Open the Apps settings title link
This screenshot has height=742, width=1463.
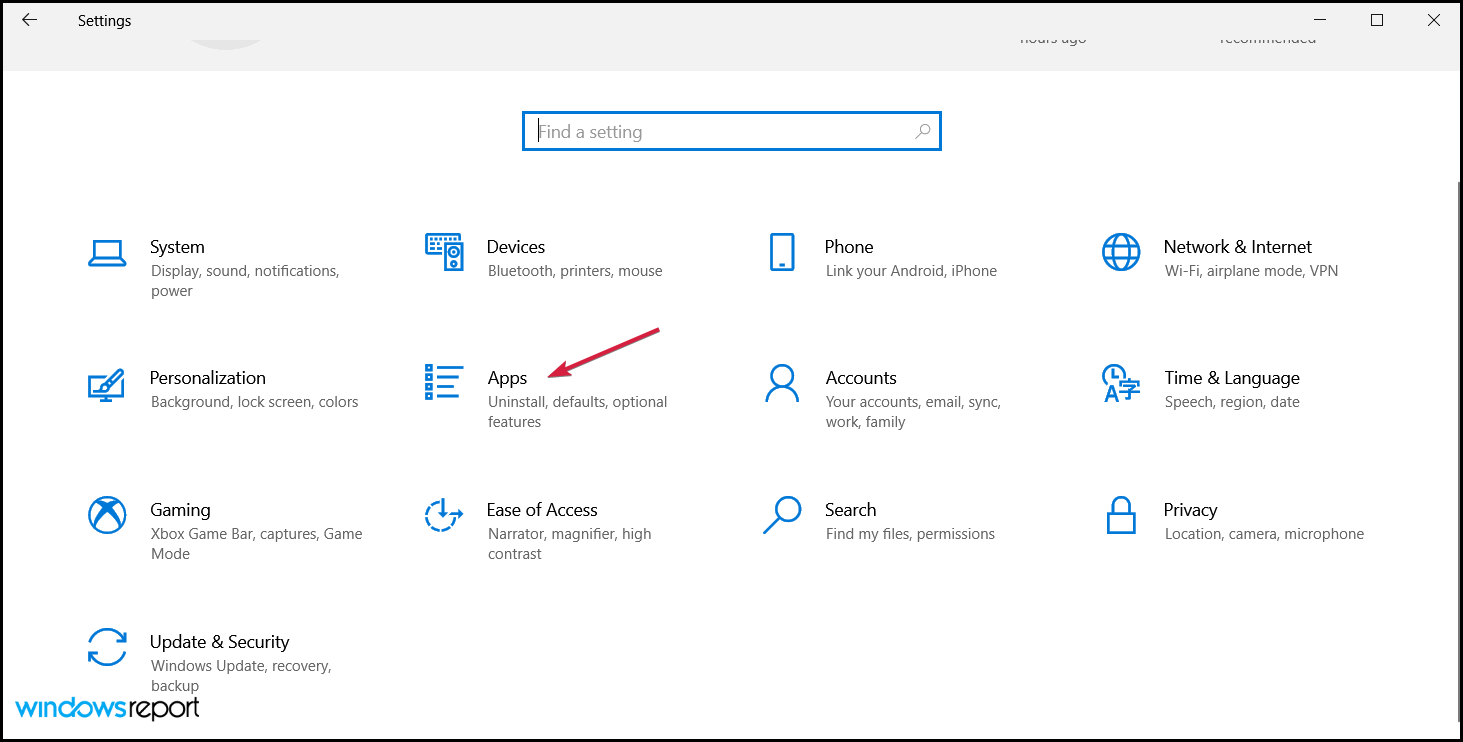(507, 378)
